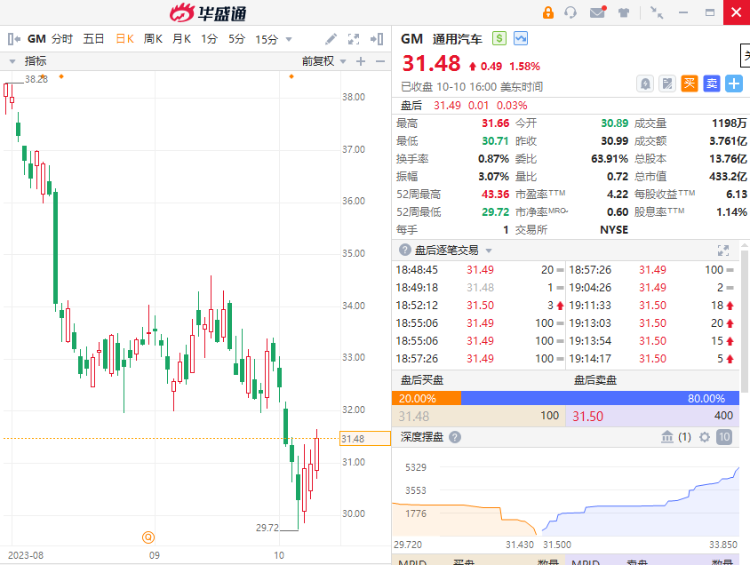Click the 31.50 after-hours ask row
The width and height of the screenshot is (750, 565).
click(x=652, y=416)
